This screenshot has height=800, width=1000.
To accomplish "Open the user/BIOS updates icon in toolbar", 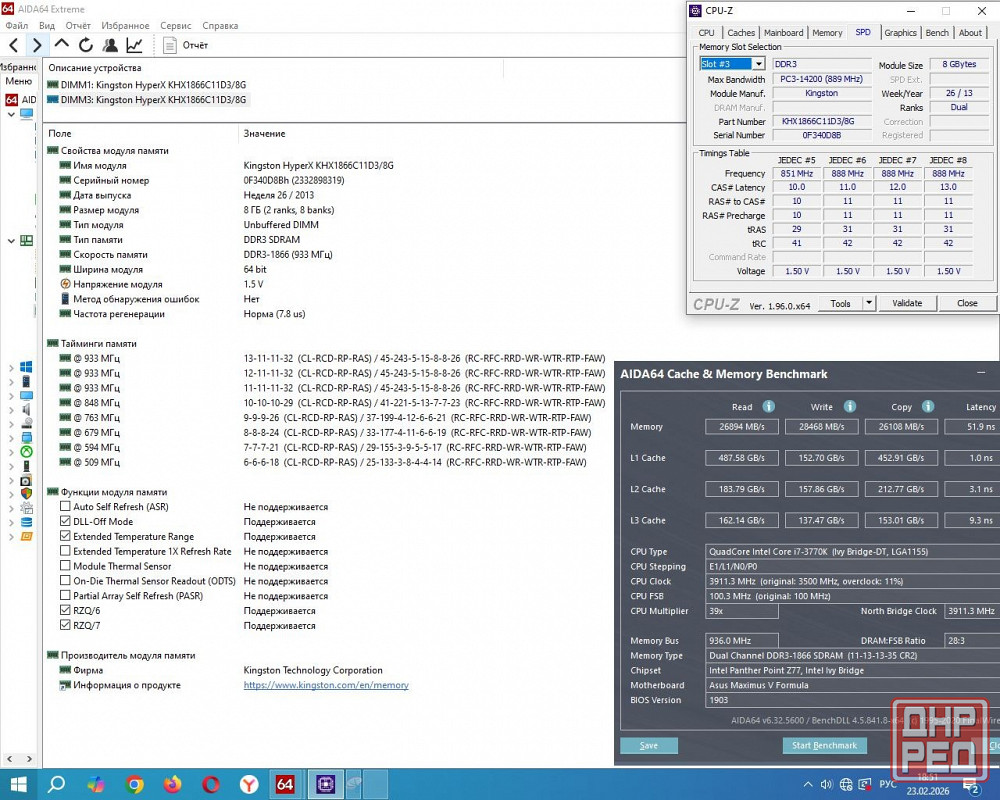I will click(110, 45).
